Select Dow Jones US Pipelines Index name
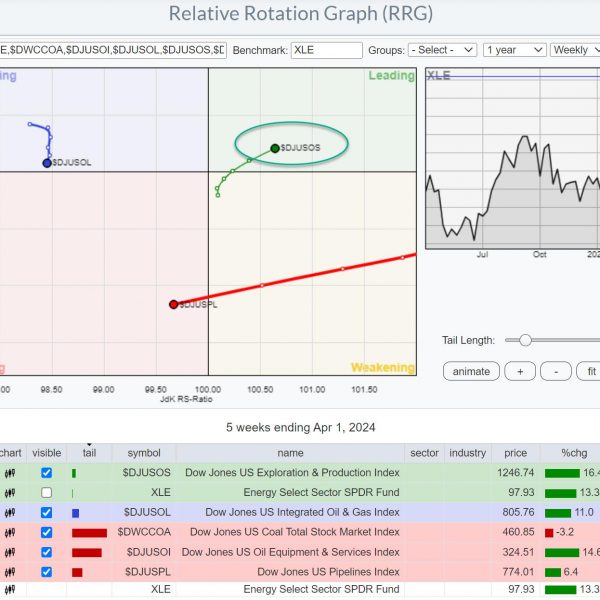Image resolution: width=600 pixels, height=600 pixels. (328, 572)
